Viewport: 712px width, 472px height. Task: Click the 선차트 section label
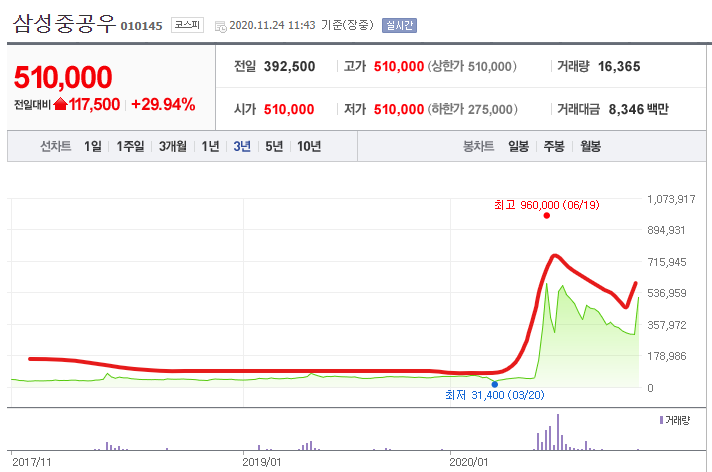55,146
